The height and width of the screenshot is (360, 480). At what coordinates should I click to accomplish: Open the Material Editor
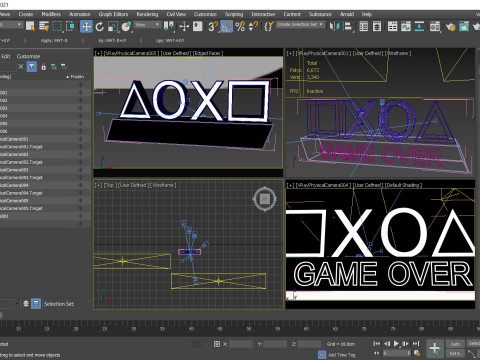pyautogui.click(x=435, y=26)
